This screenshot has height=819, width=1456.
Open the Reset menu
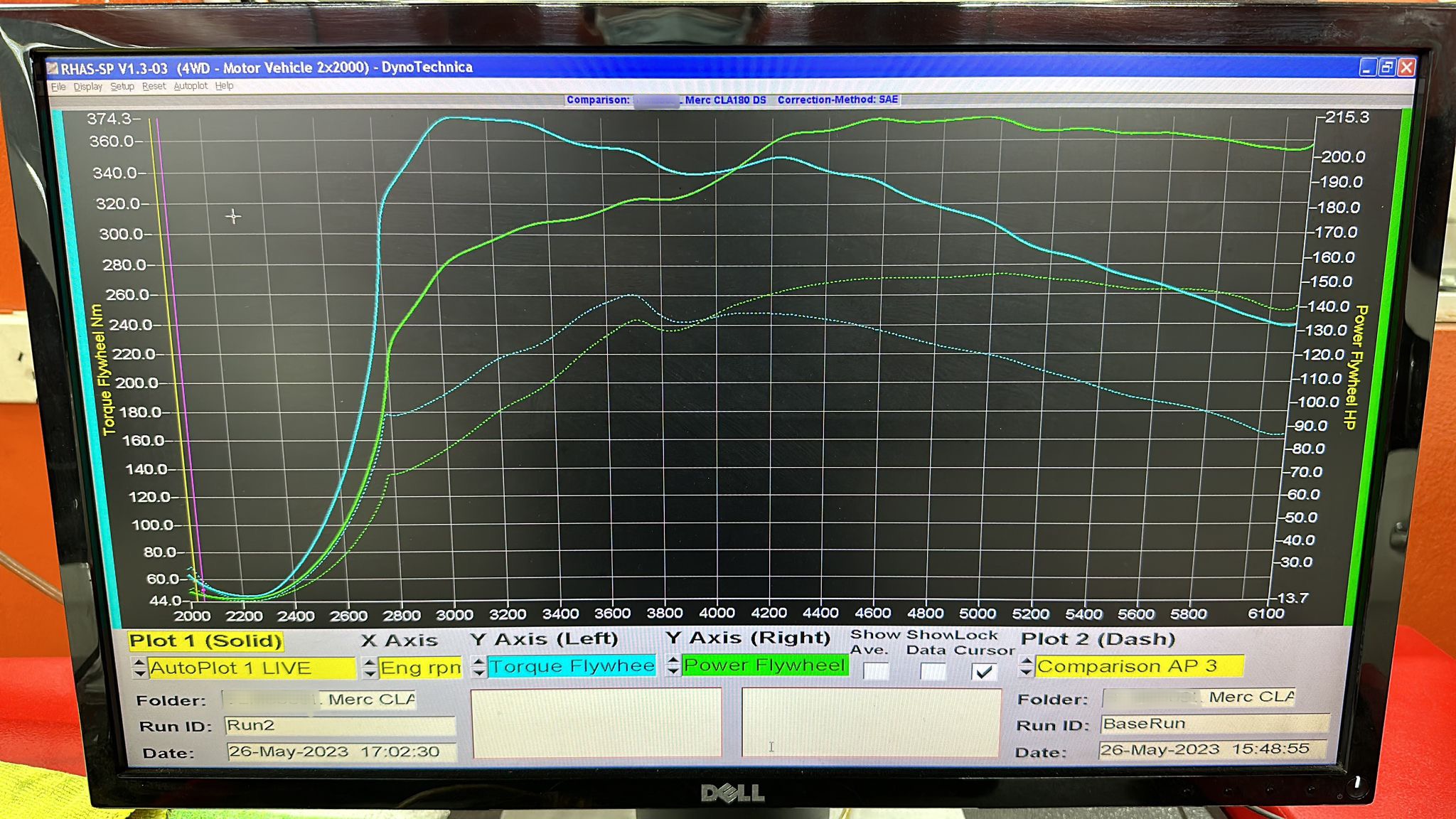(154, 87)
